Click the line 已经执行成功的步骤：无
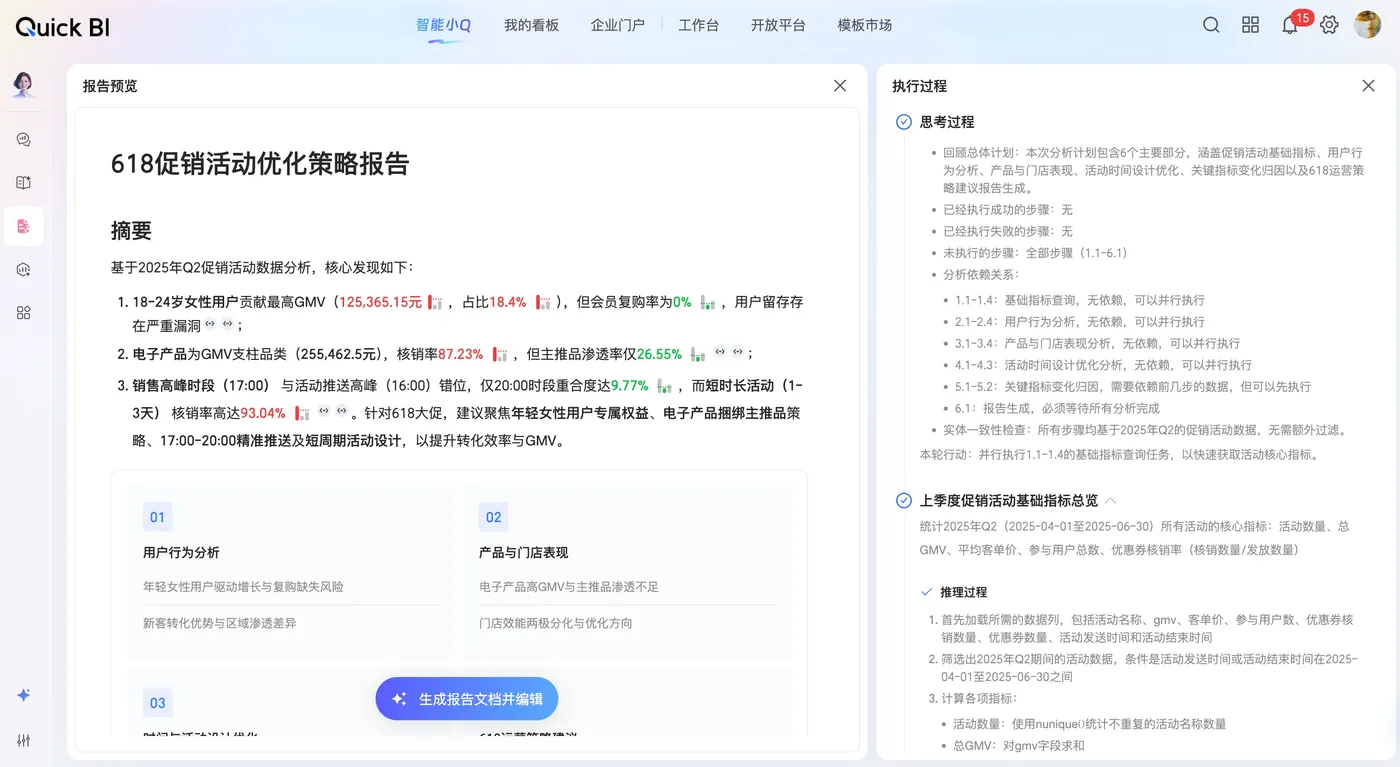This screenshot has height=767, width=1400. 1007,210
